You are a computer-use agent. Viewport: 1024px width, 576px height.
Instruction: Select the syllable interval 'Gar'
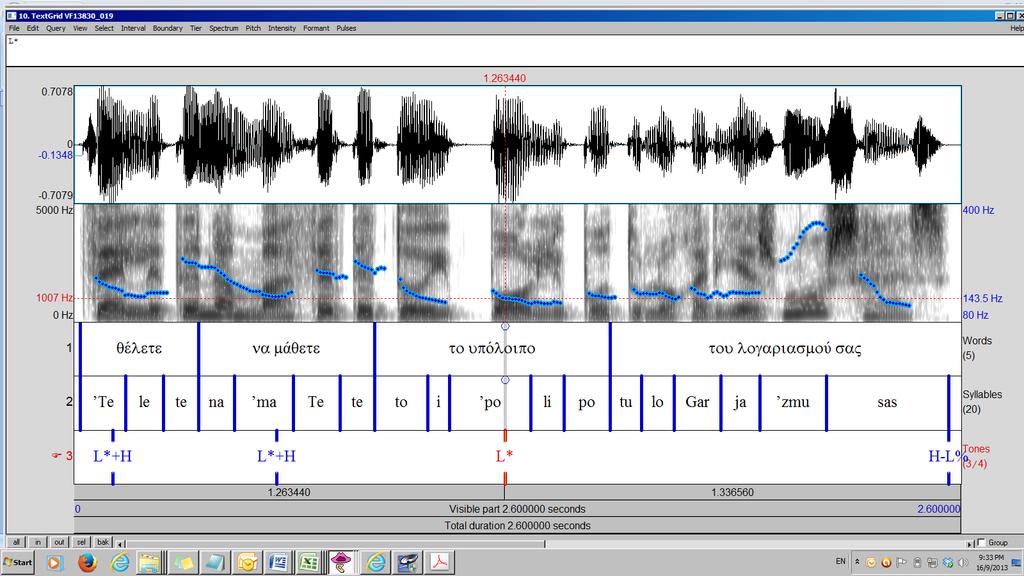coord(697,402)
